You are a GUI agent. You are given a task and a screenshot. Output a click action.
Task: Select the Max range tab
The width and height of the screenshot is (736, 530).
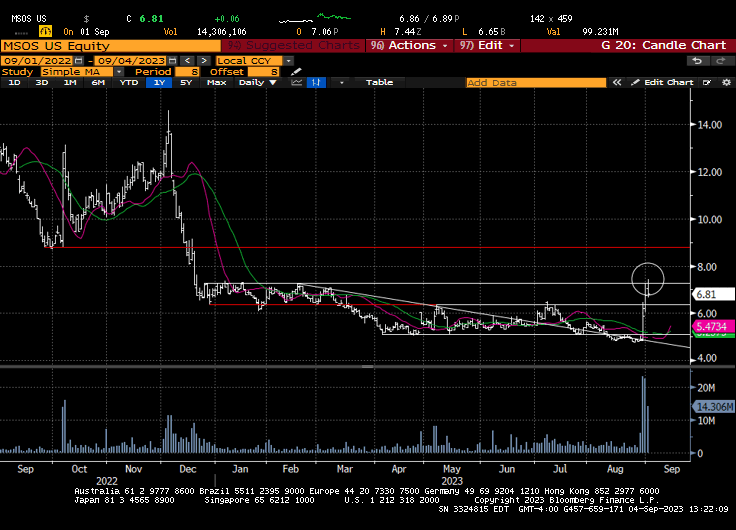click(x=216, y=83)
